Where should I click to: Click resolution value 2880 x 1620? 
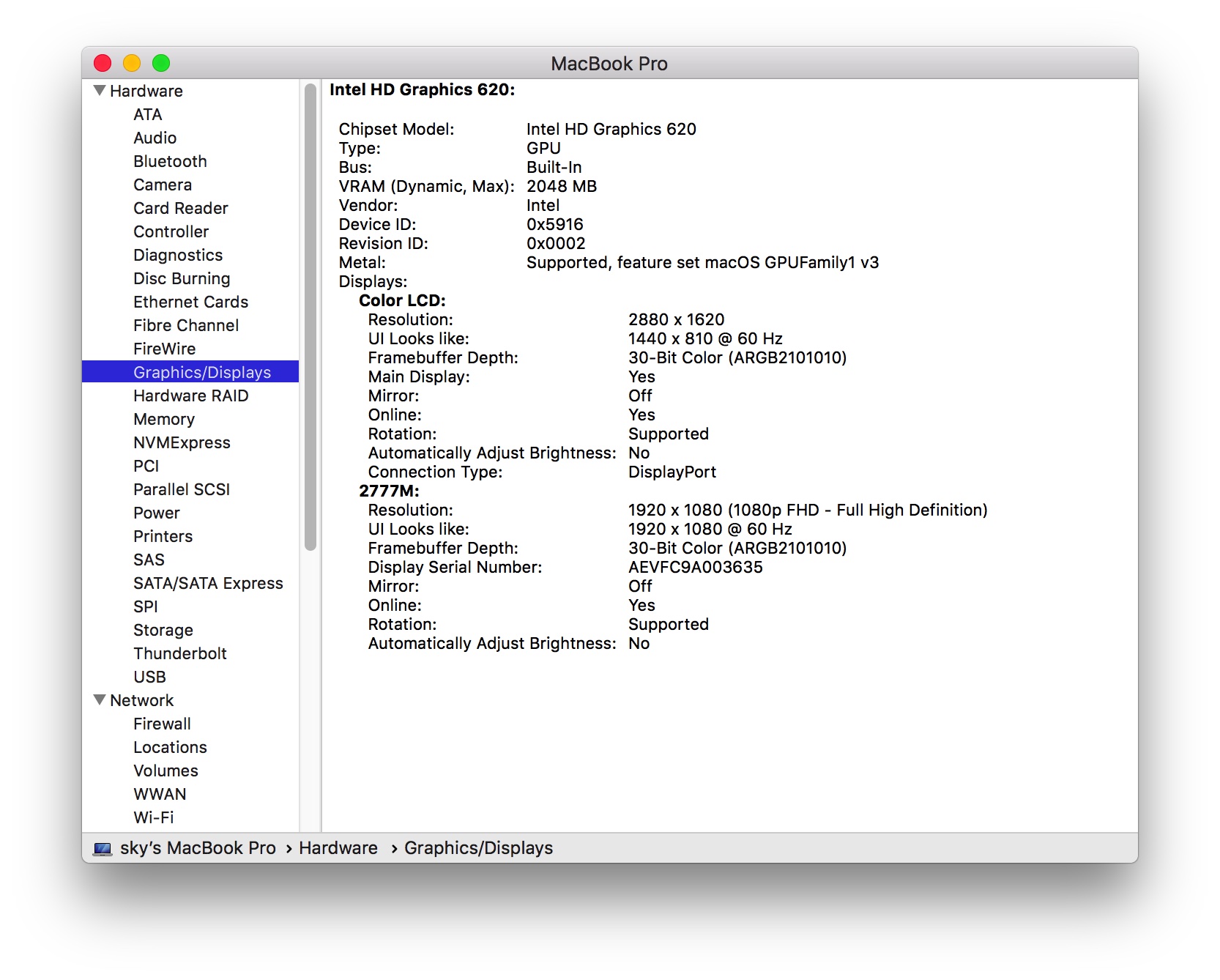coord(677,319)
